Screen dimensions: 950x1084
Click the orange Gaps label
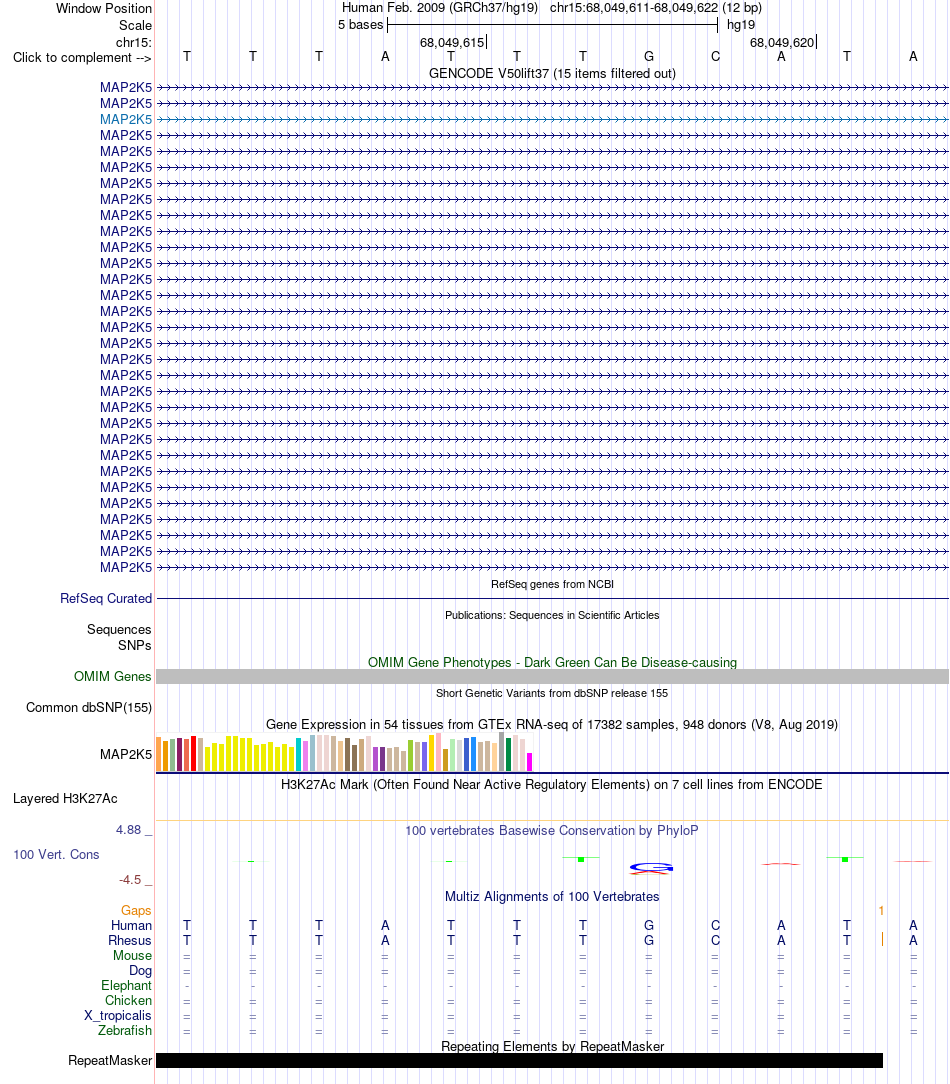(x=136, y=911)
